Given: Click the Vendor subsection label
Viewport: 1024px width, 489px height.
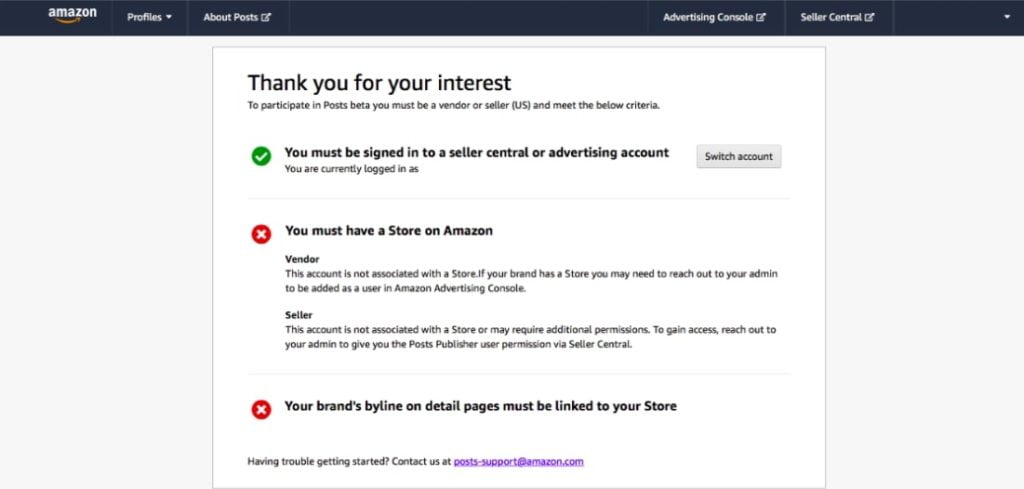Looking at the screenshot, I should (x=302, y=259).
